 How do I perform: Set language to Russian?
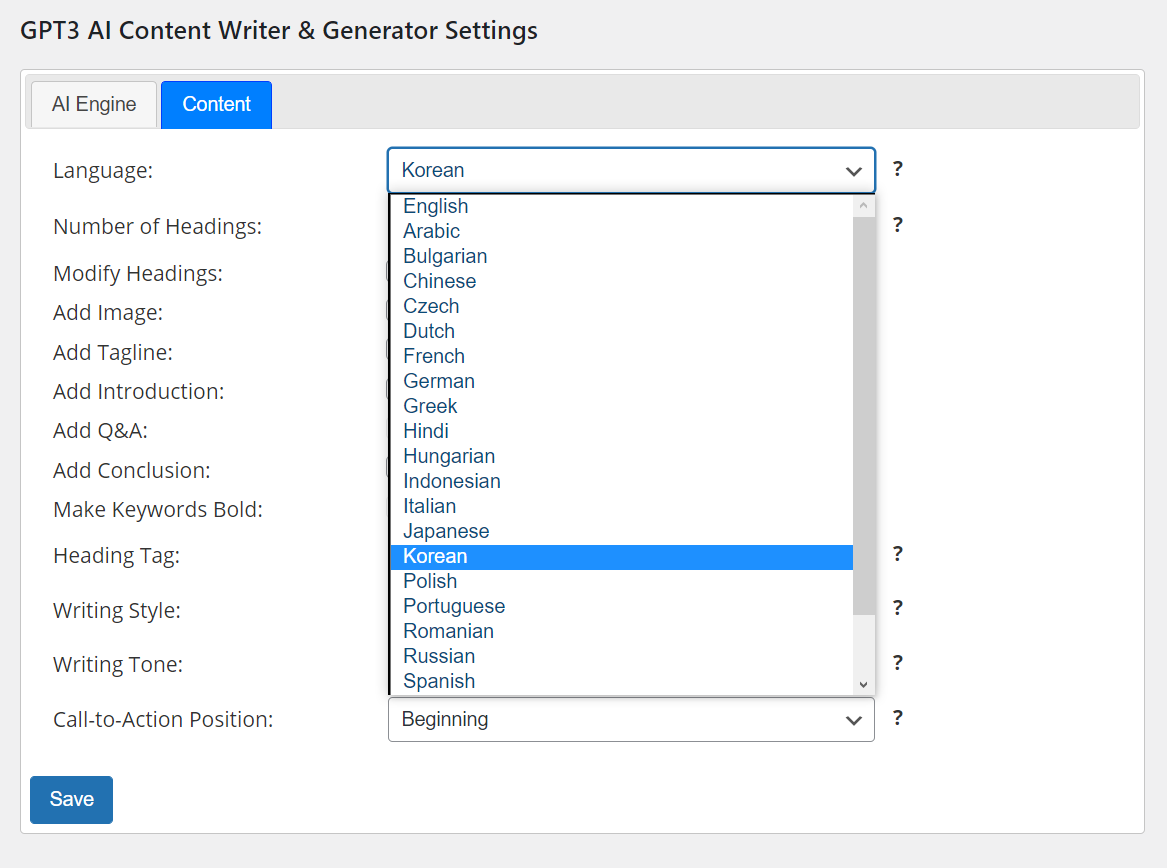[621, 656]
